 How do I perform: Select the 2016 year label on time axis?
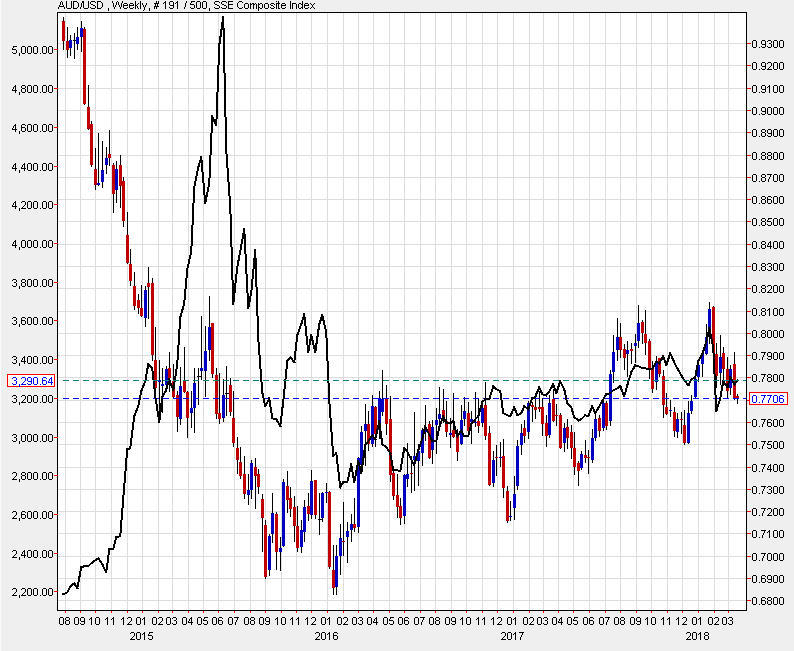[326, 634]
